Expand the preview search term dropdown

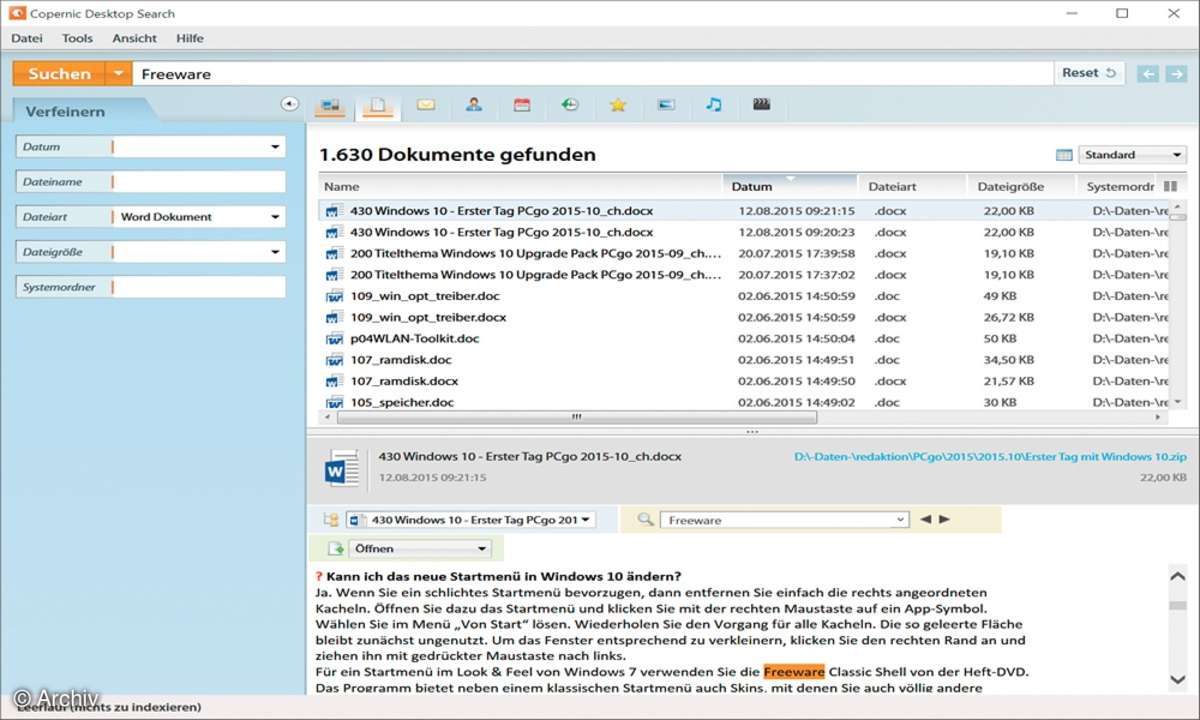pyautogui.click(x=900, y=520)
